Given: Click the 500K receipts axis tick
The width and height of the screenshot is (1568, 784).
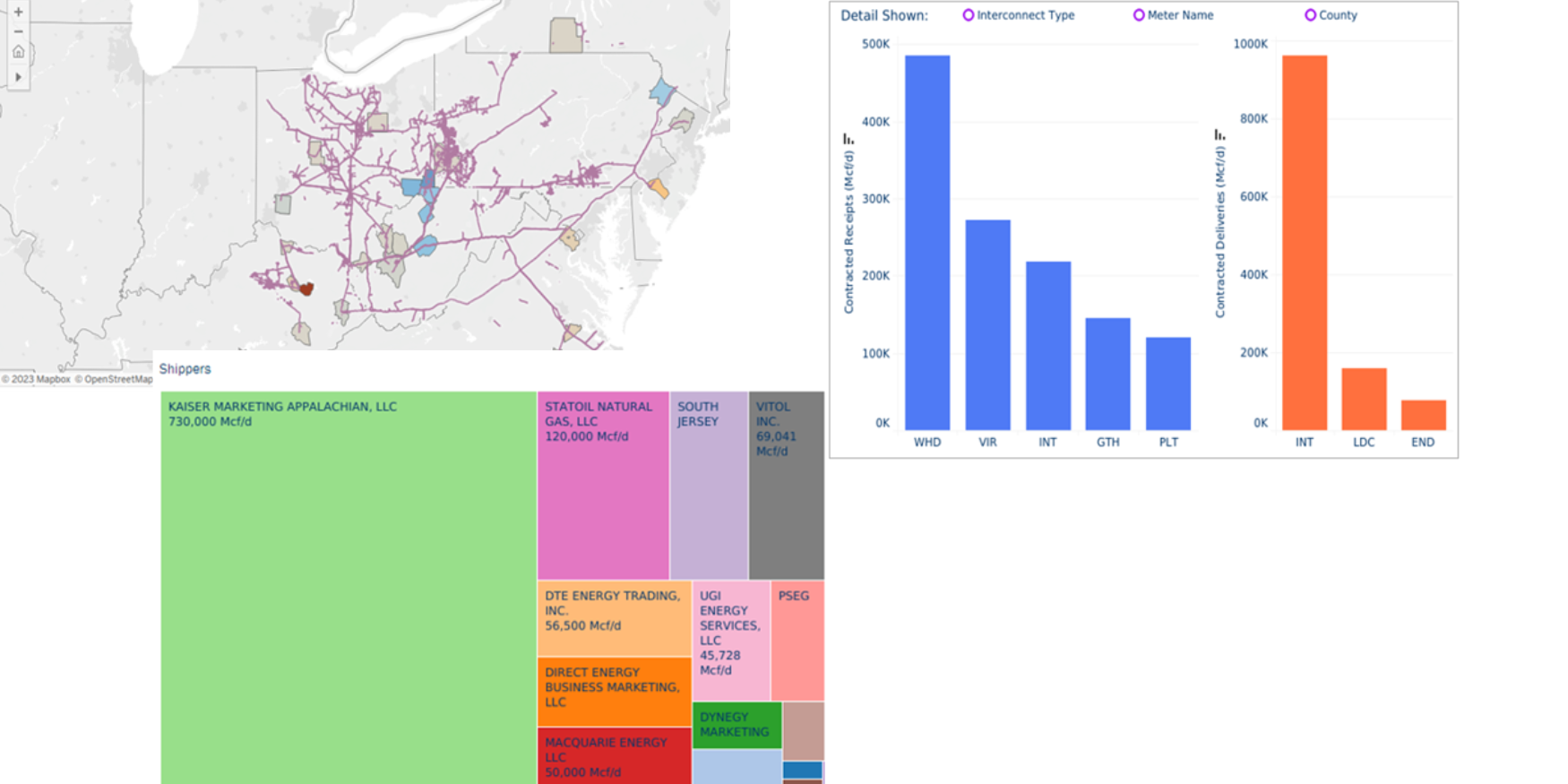Looking at the screenshot, I should click(875, 44).
